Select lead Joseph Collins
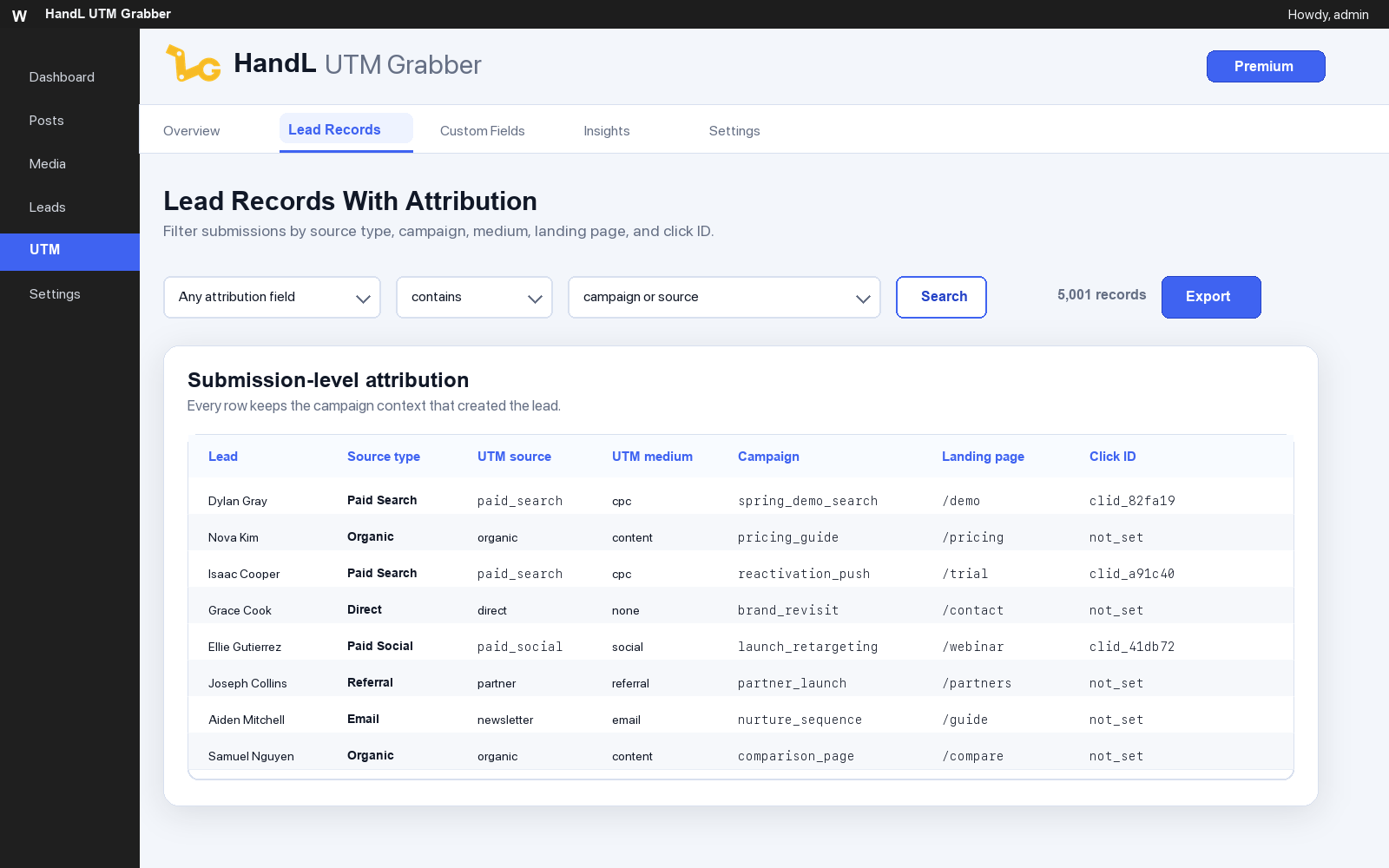The image size is (1389, 868). [x=247, y=683]
